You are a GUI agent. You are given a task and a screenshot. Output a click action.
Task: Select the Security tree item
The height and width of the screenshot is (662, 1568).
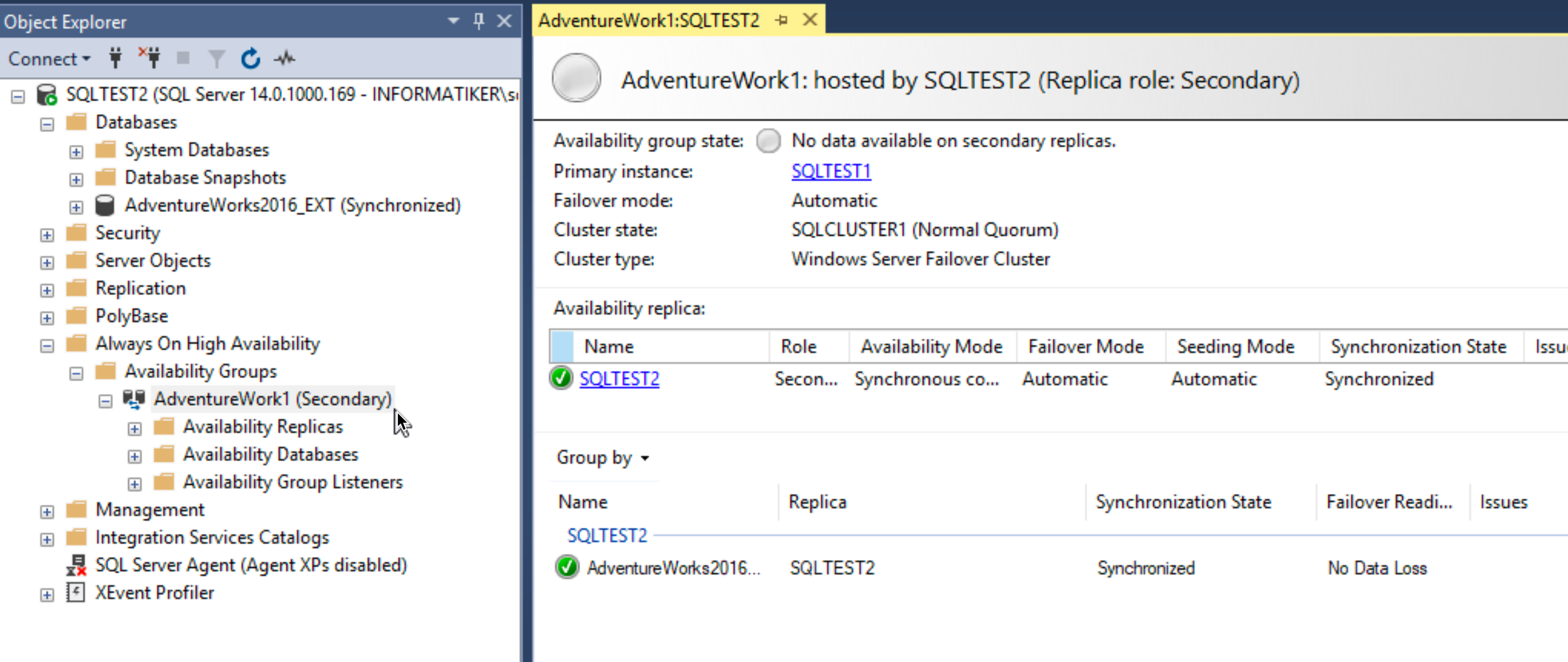click(x=127, y=233)
